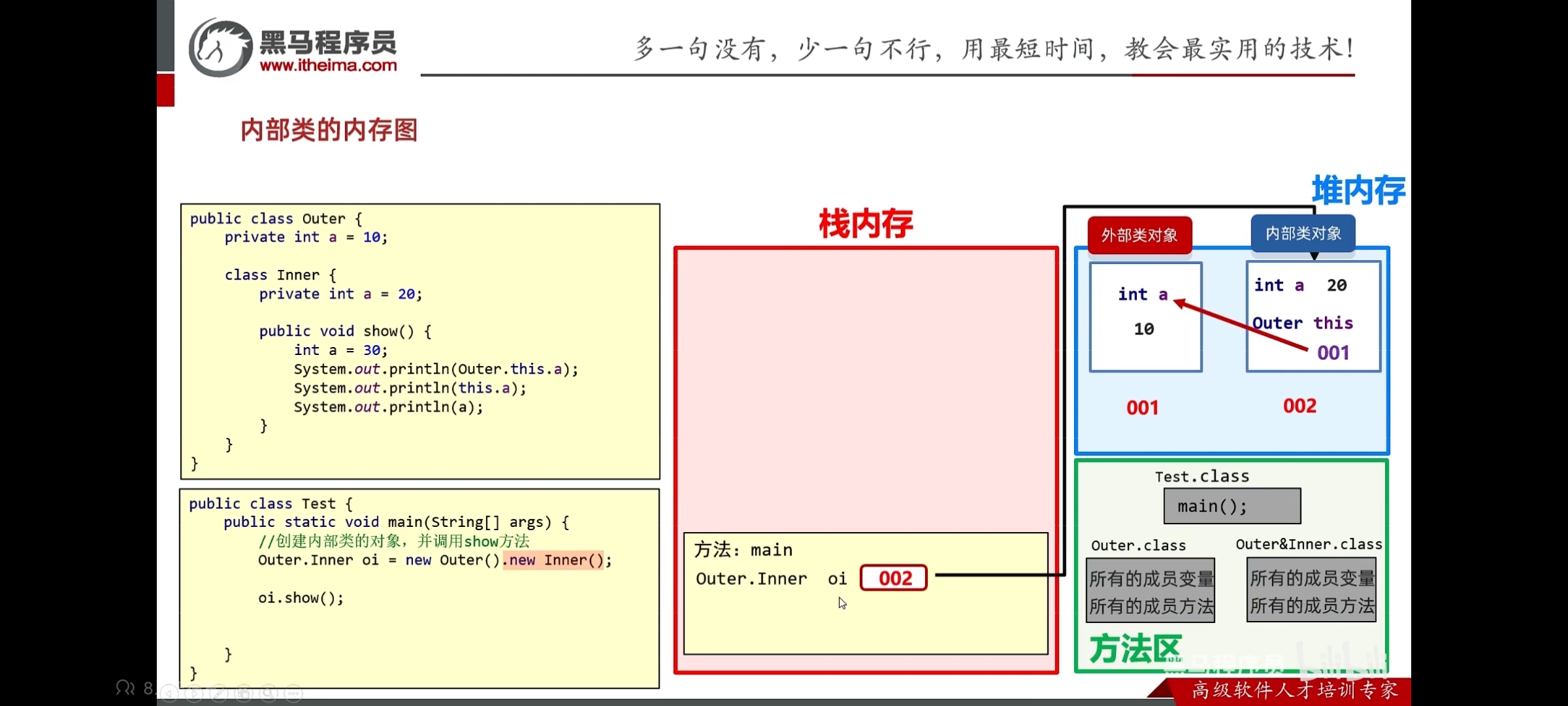
Task: Click the 内部类的内存图 slide title
Action: [x=329, y=130]
